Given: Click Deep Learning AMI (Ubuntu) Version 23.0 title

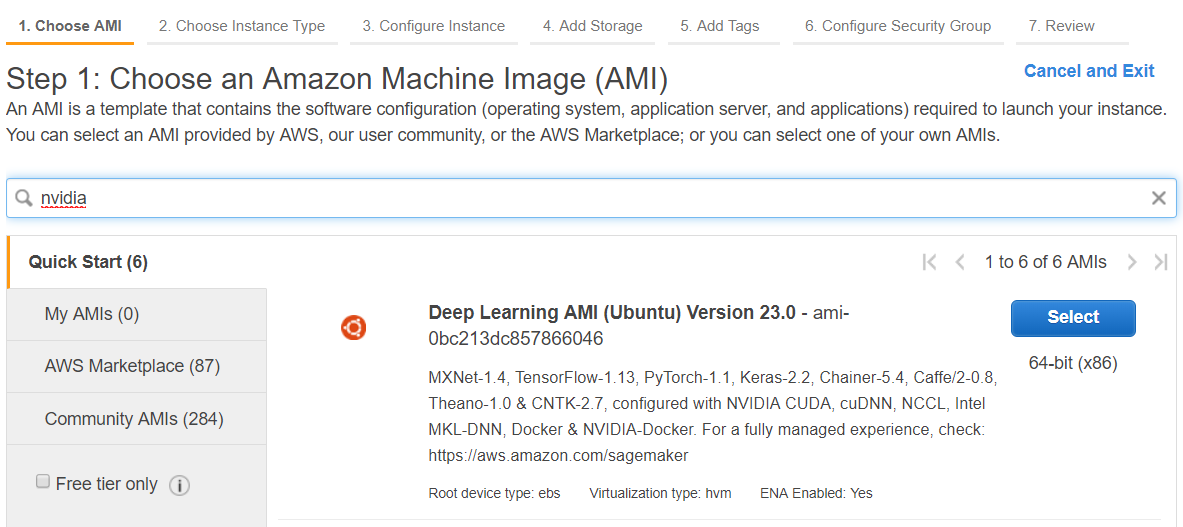Looking at the screenshot, I should 612,314.
